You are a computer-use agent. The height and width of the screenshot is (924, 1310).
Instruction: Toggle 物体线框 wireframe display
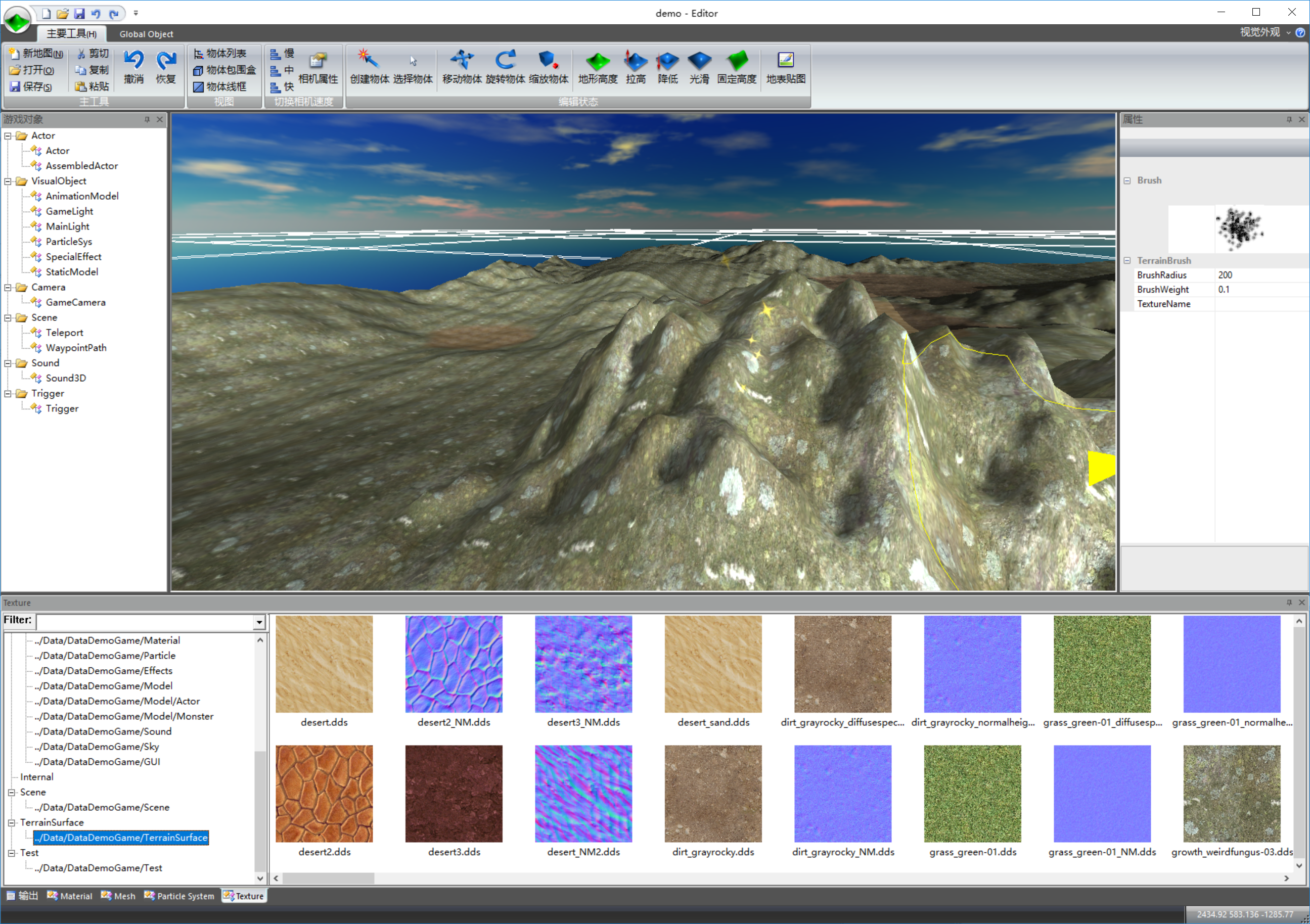click(220, 86)
